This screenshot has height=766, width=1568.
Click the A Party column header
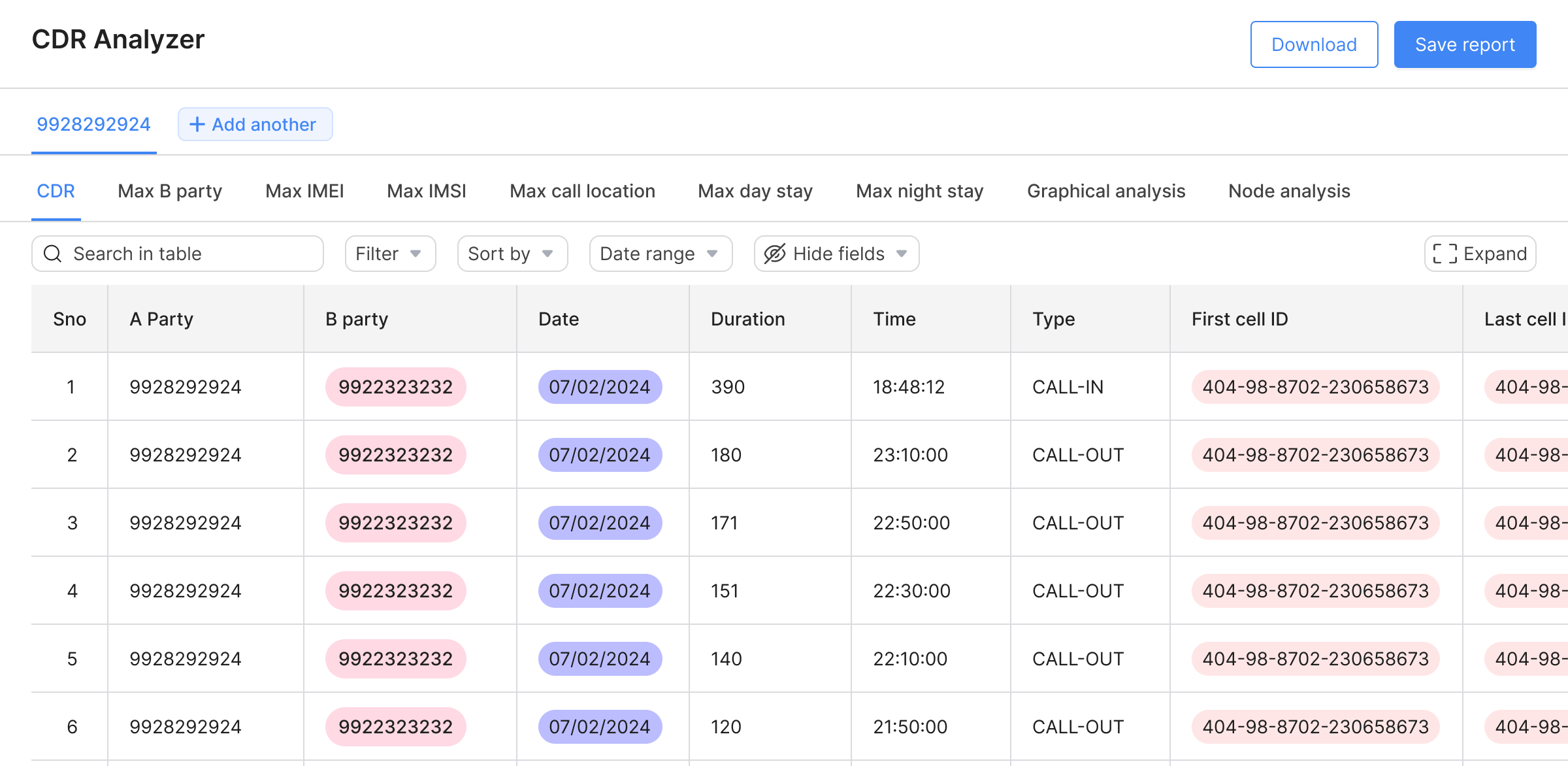coord(206,319)
